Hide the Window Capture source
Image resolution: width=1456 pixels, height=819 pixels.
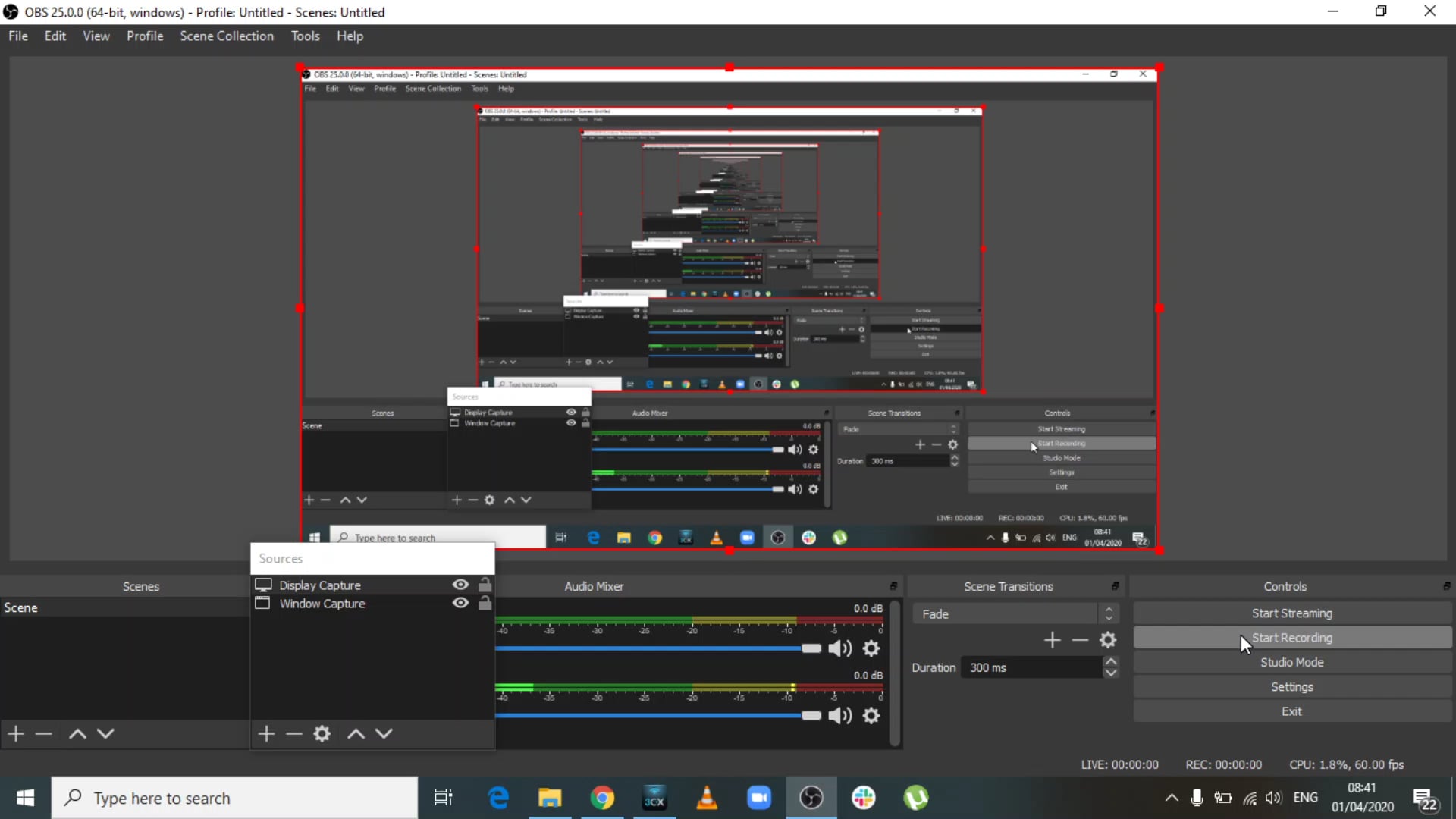(x=460, y=603)
